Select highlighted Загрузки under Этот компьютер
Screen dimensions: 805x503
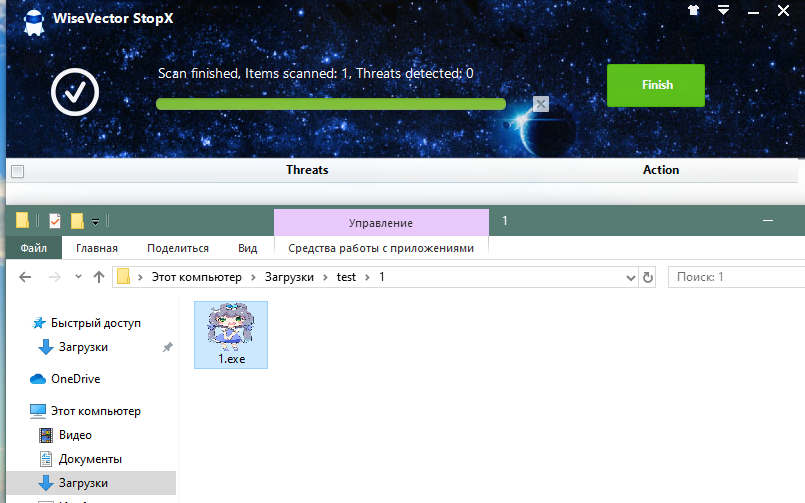(x=91, y=483)
